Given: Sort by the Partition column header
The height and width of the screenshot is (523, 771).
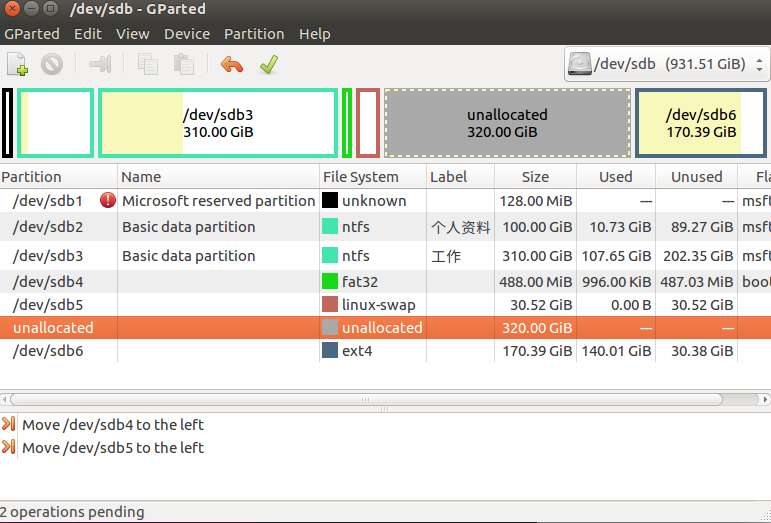Looking at the screenshot, I should point(59,176).
